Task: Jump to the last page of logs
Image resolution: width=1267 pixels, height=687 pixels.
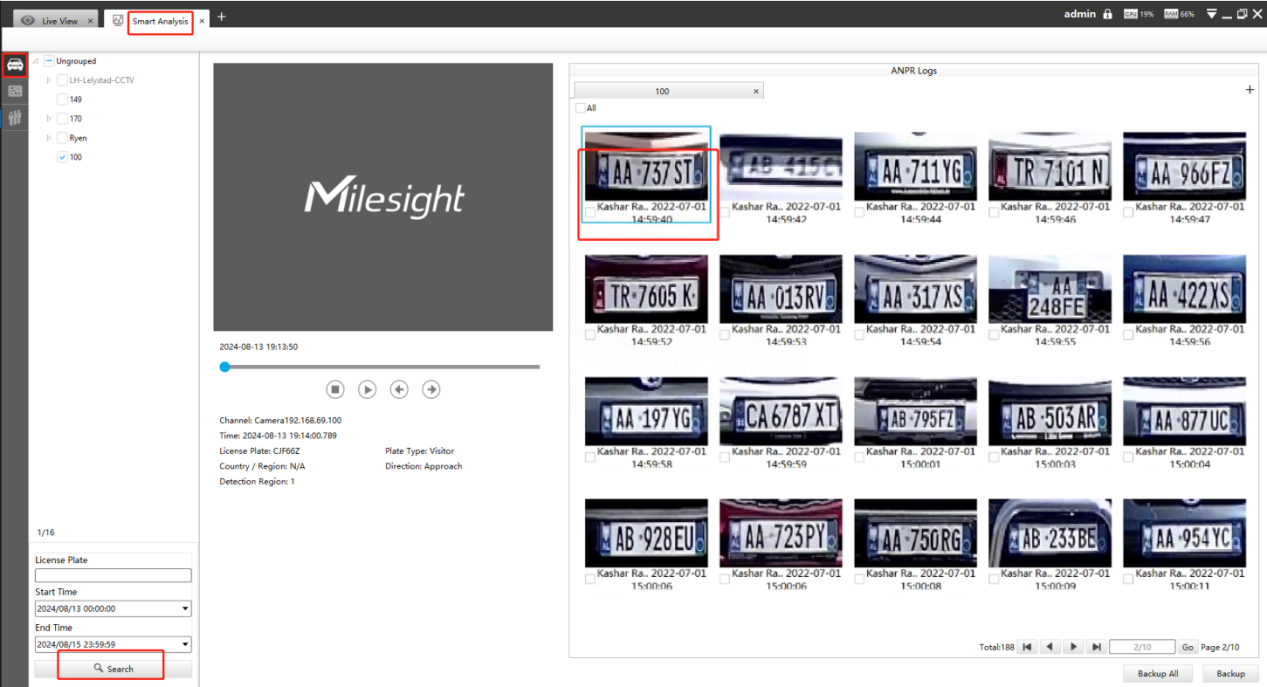Action: coord(1097,647)
